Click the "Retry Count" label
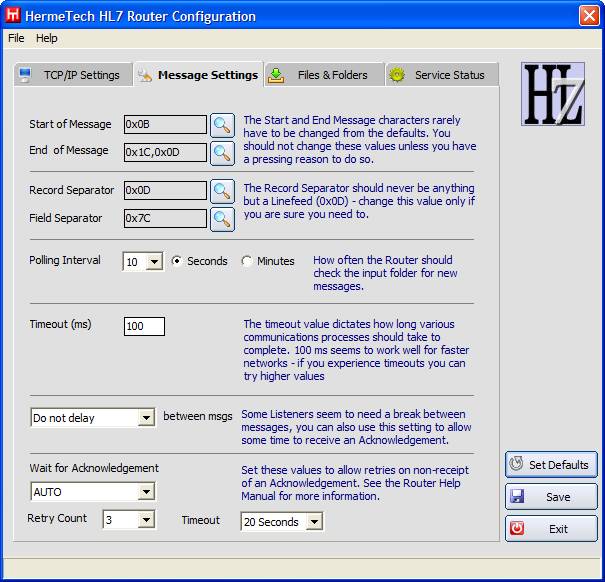Image resolution: width=605 pixels, height=582 pixels. [x=57, y=518]
